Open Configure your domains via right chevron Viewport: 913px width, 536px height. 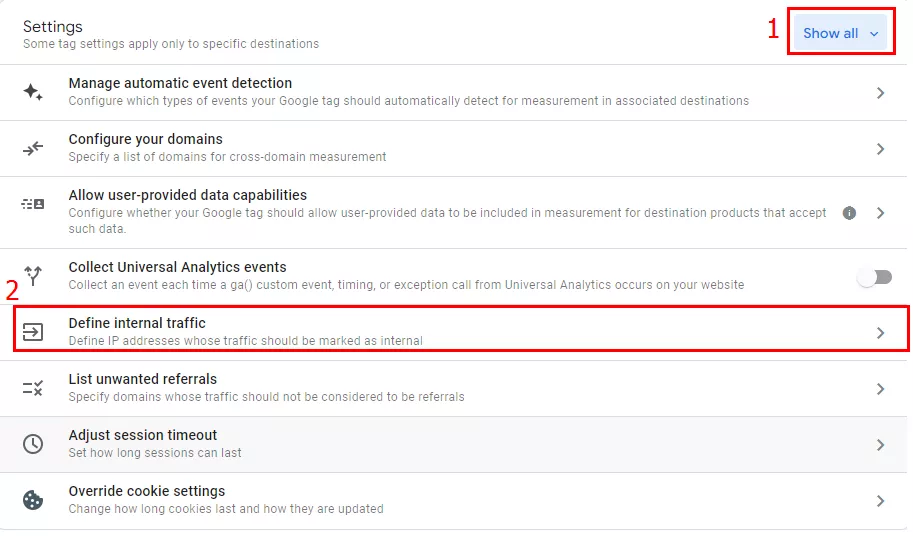point(880,149)
